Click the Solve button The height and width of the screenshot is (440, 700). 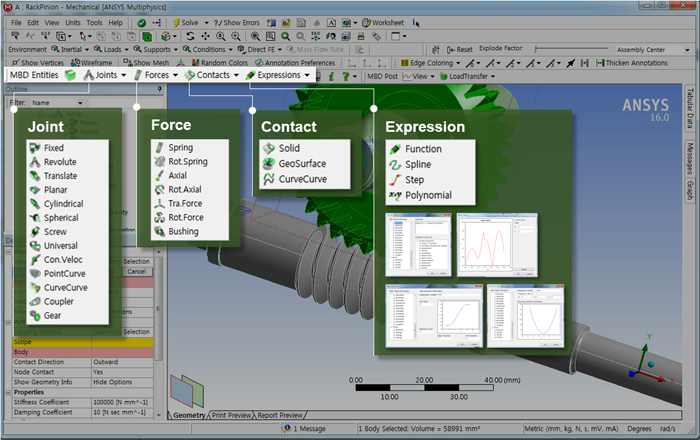click(x=186, y=23)
